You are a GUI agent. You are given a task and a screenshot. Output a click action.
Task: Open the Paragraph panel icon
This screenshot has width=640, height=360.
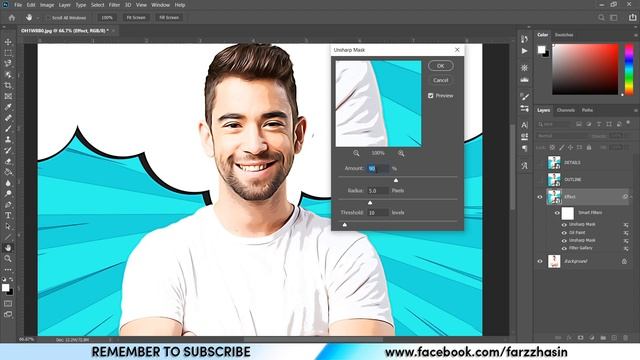[x=524, y=148]
